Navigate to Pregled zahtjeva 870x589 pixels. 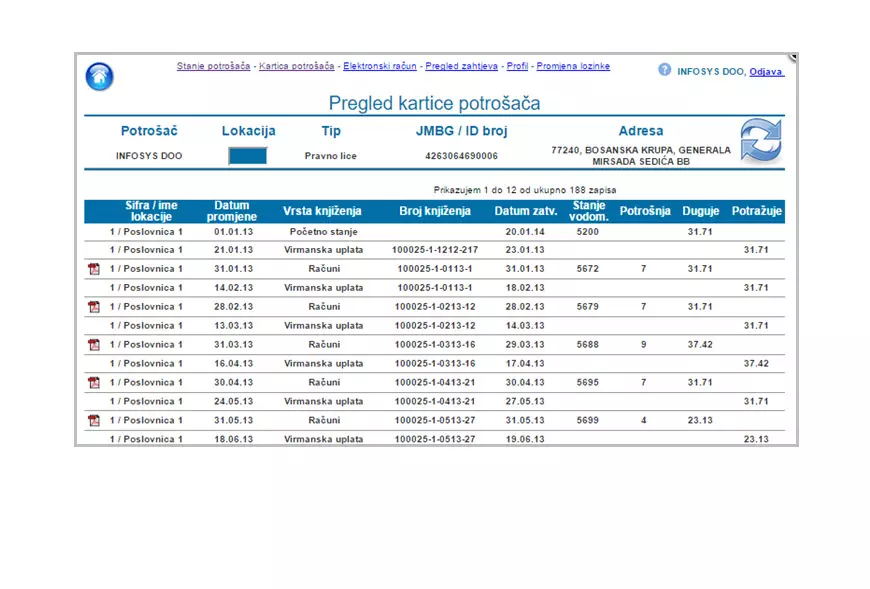[461, 67]
